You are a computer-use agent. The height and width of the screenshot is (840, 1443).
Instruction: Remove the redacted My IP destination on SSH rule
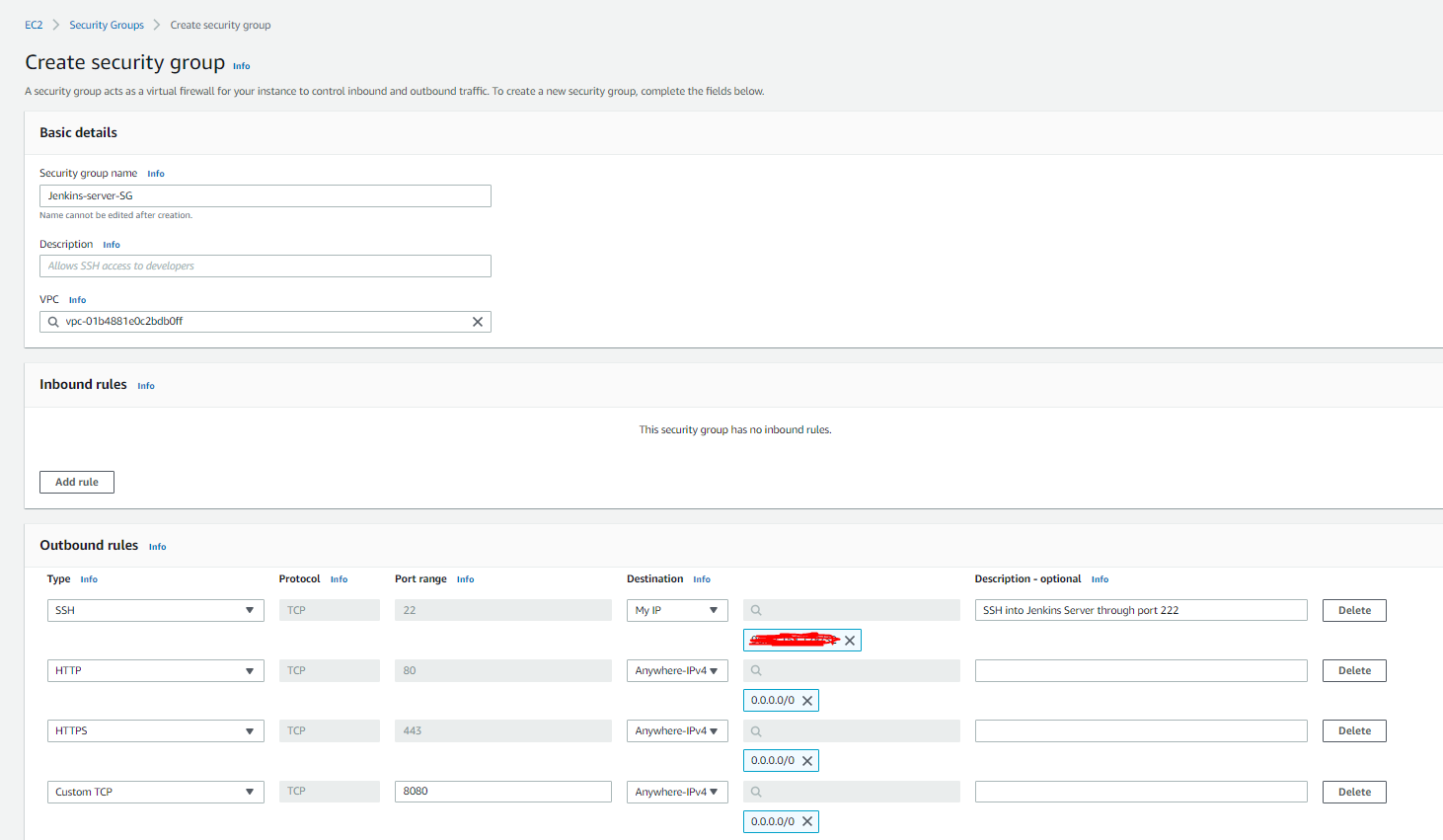(849, 640)
